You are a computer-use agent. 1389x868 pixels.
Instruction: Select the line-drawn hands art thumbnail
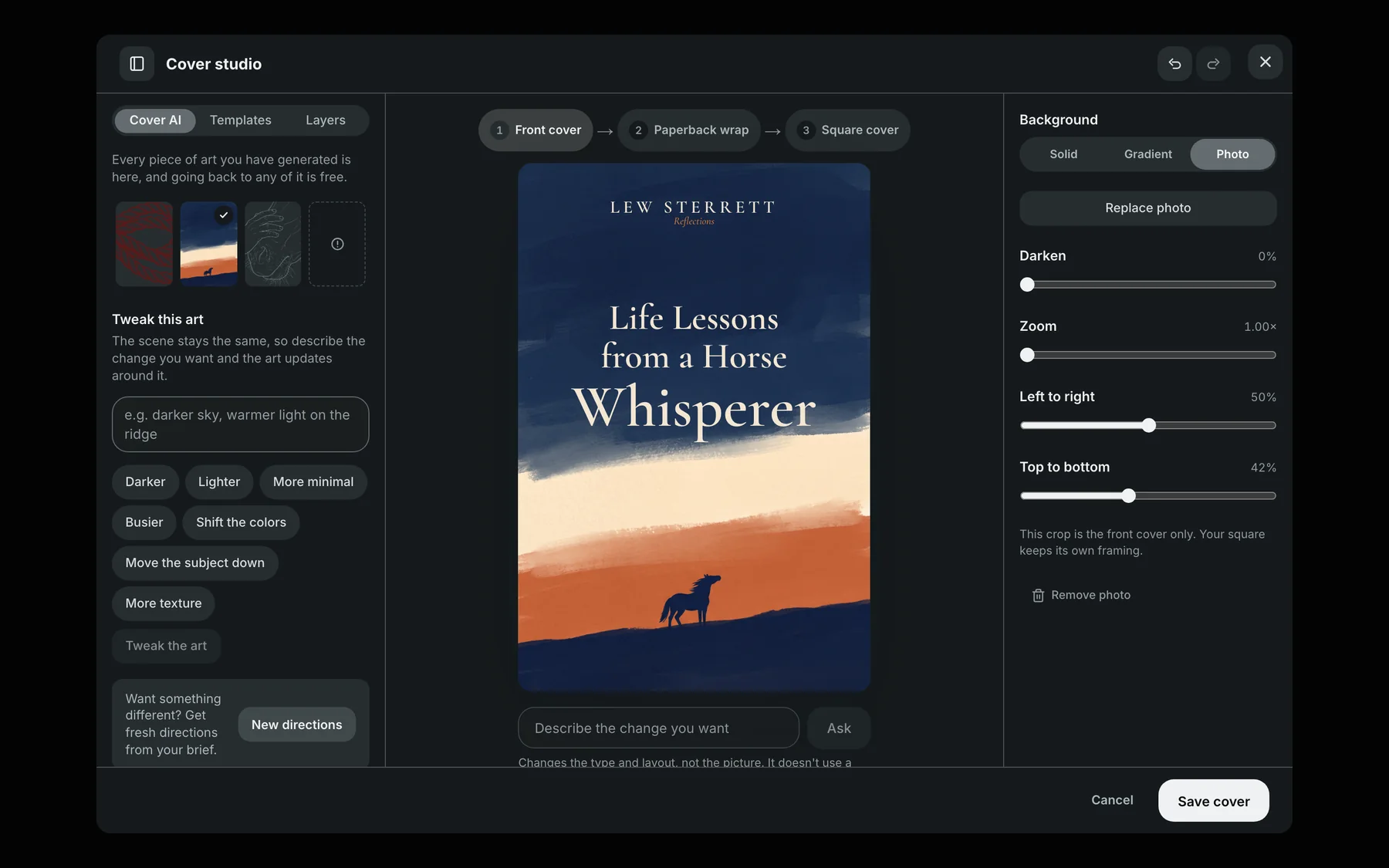coord(273,244)
